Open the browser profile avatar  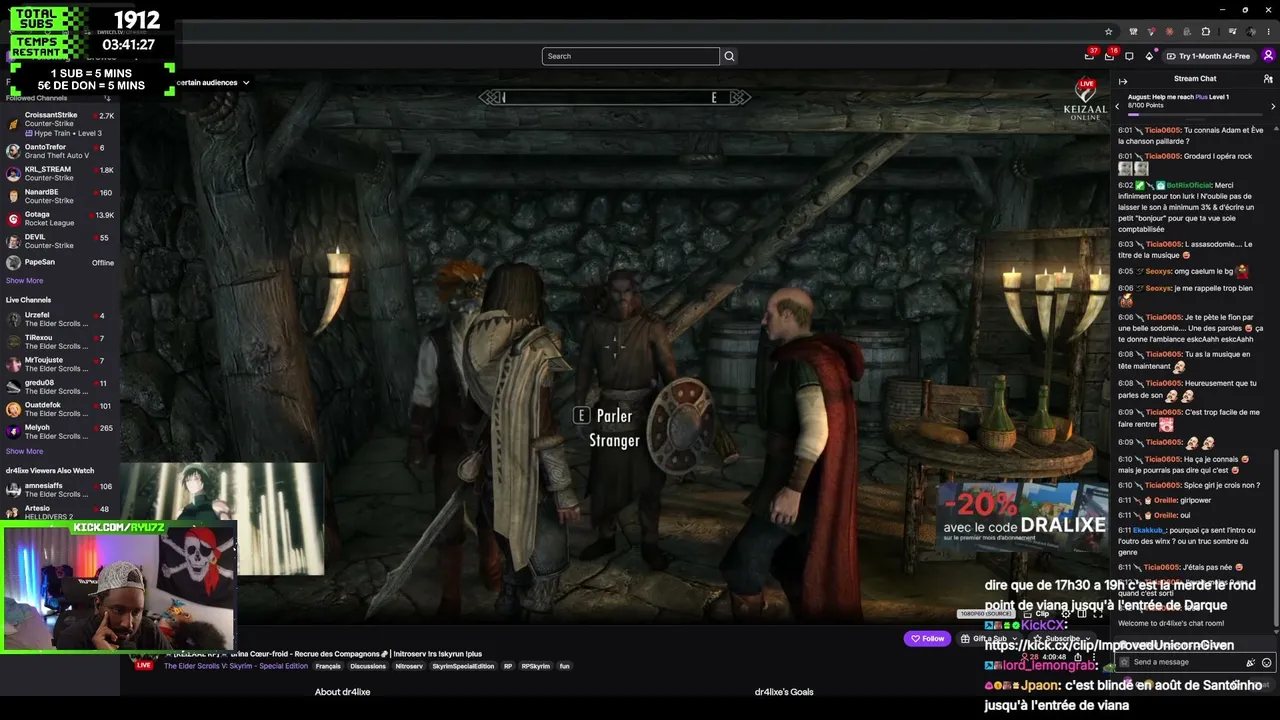coord(1251,31)
